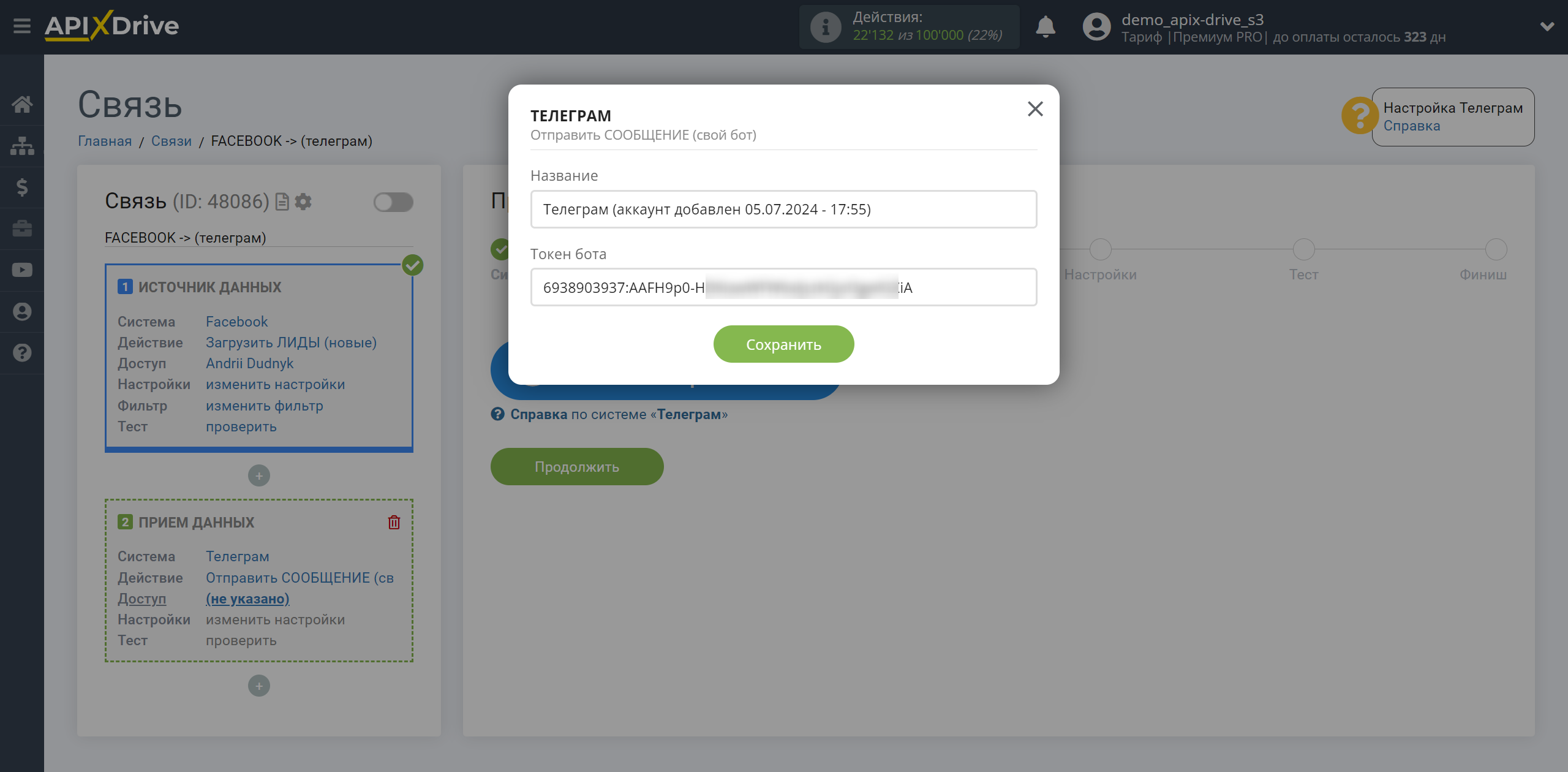The height and width of the screenshot is (772, 1568).
Task: Click the (не указано) access link
Action: [x=247, y=599]
